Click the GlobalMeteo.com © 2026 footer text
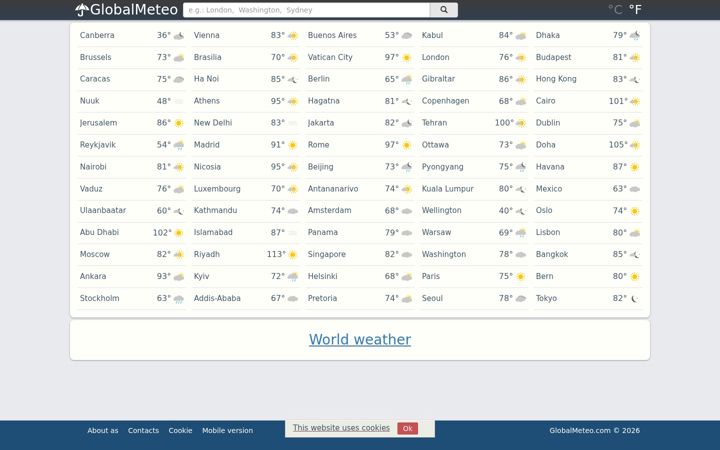The image size is (720, 450). click(594, 430)
